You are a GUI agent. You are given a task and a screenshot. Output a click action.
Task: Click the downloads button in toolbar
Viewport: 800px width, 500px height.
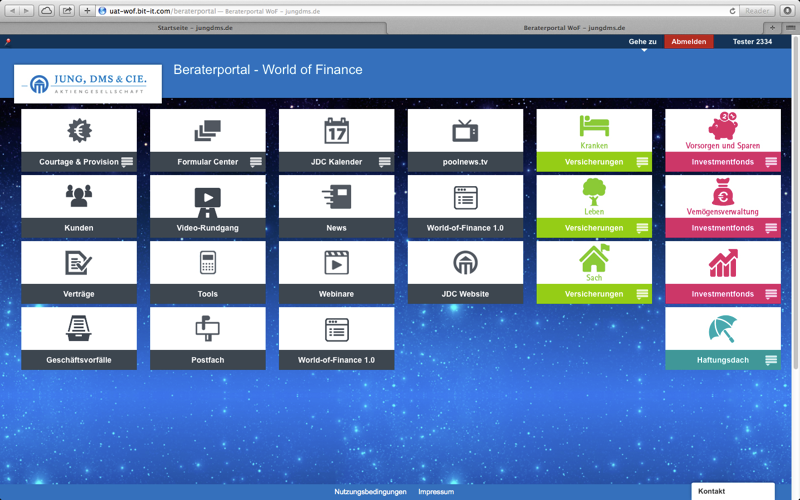[788, 11]
